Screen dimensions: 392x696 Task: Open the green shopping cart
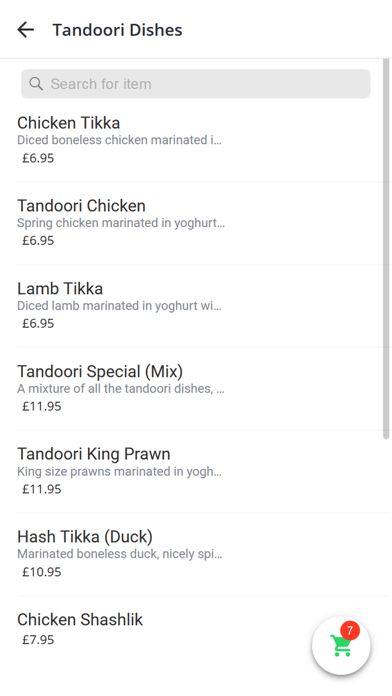(341, 645)
